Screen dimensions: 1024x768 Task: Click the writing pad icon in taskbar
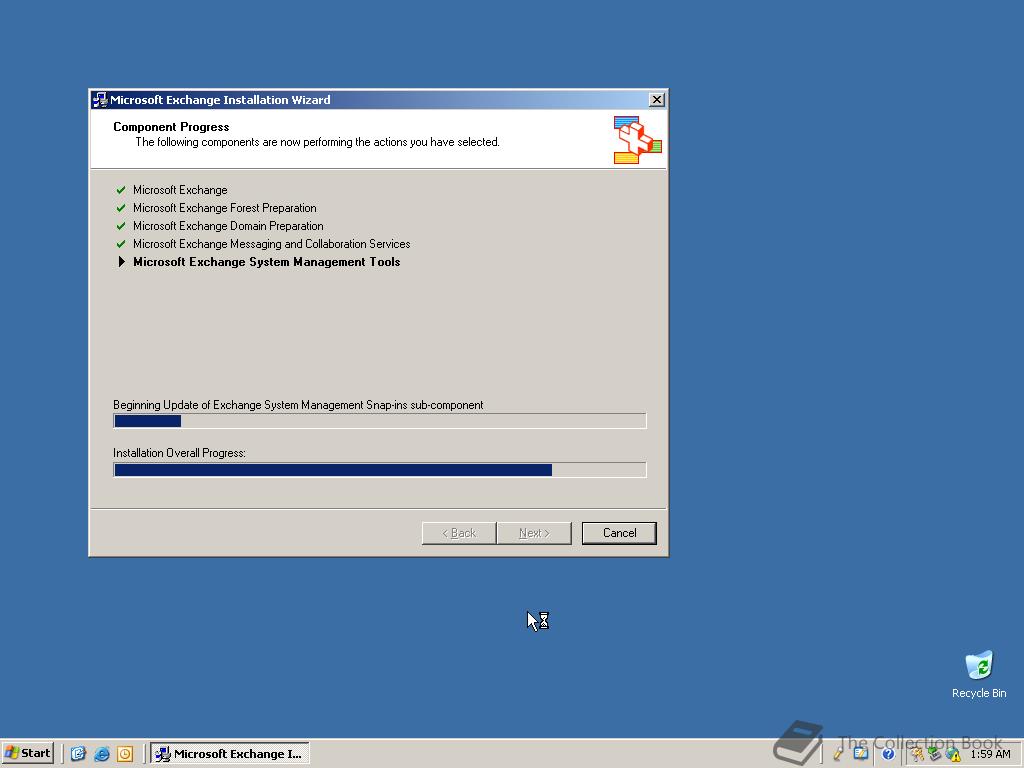point(861,754)
